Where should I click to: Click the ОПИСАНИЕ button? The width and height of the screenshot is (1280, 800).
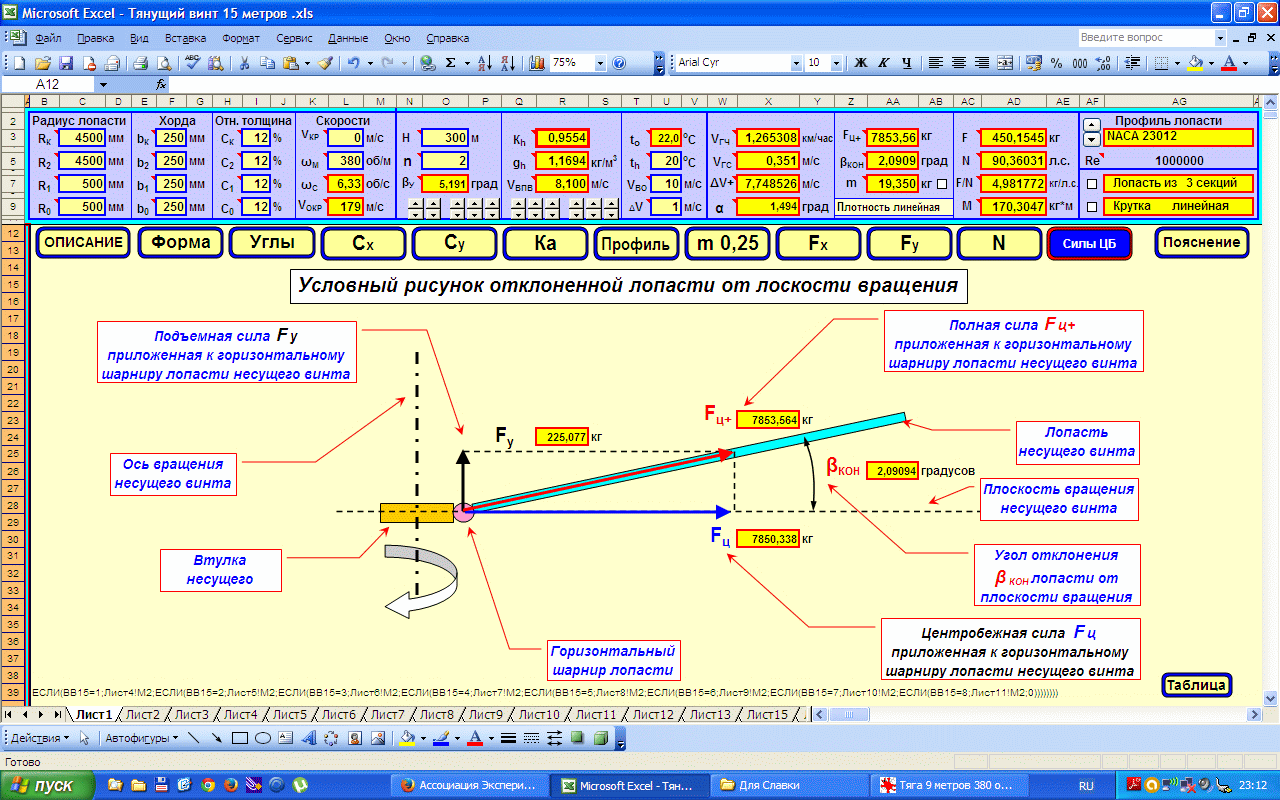[x=83, y=243]
